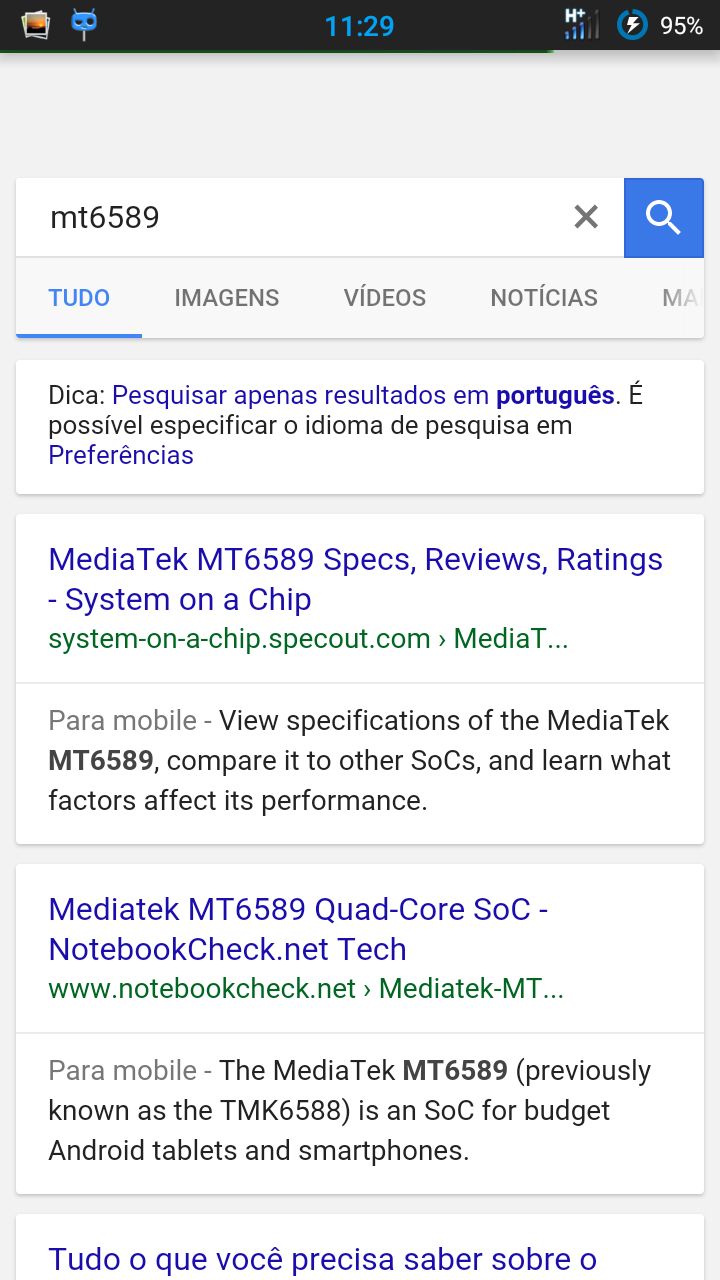Tap the gallery icon in the status bar
Screen dimensions: 720x1280
click(x=36, y=24)
